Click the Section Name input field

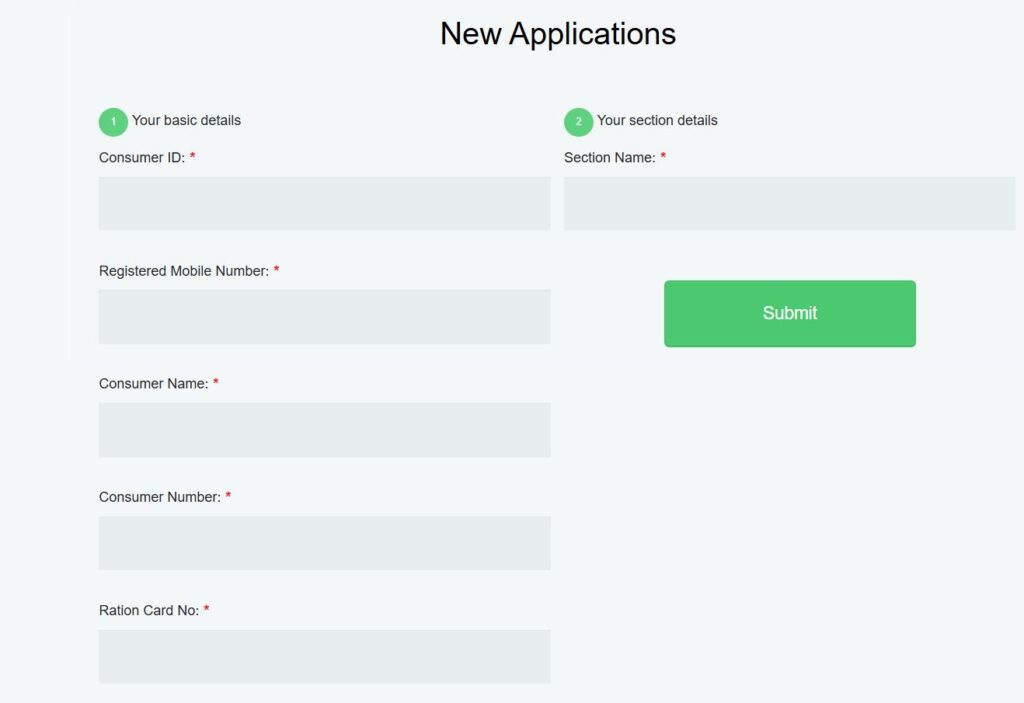(x=790, y=203)
